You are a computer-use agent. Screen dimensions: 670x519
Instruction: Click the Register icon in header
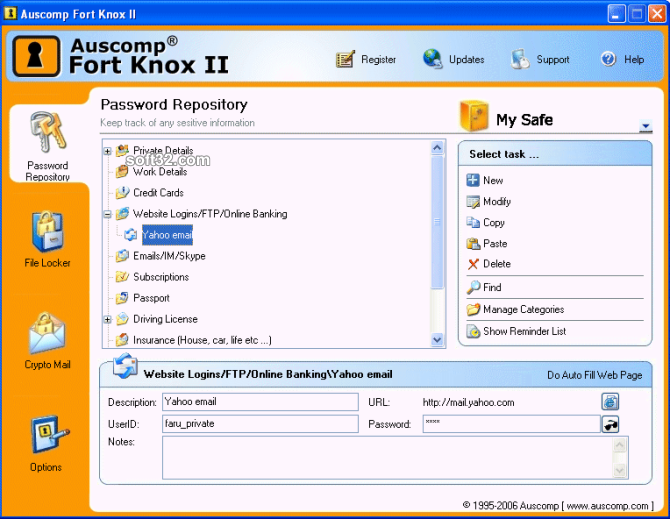(345, 59)
